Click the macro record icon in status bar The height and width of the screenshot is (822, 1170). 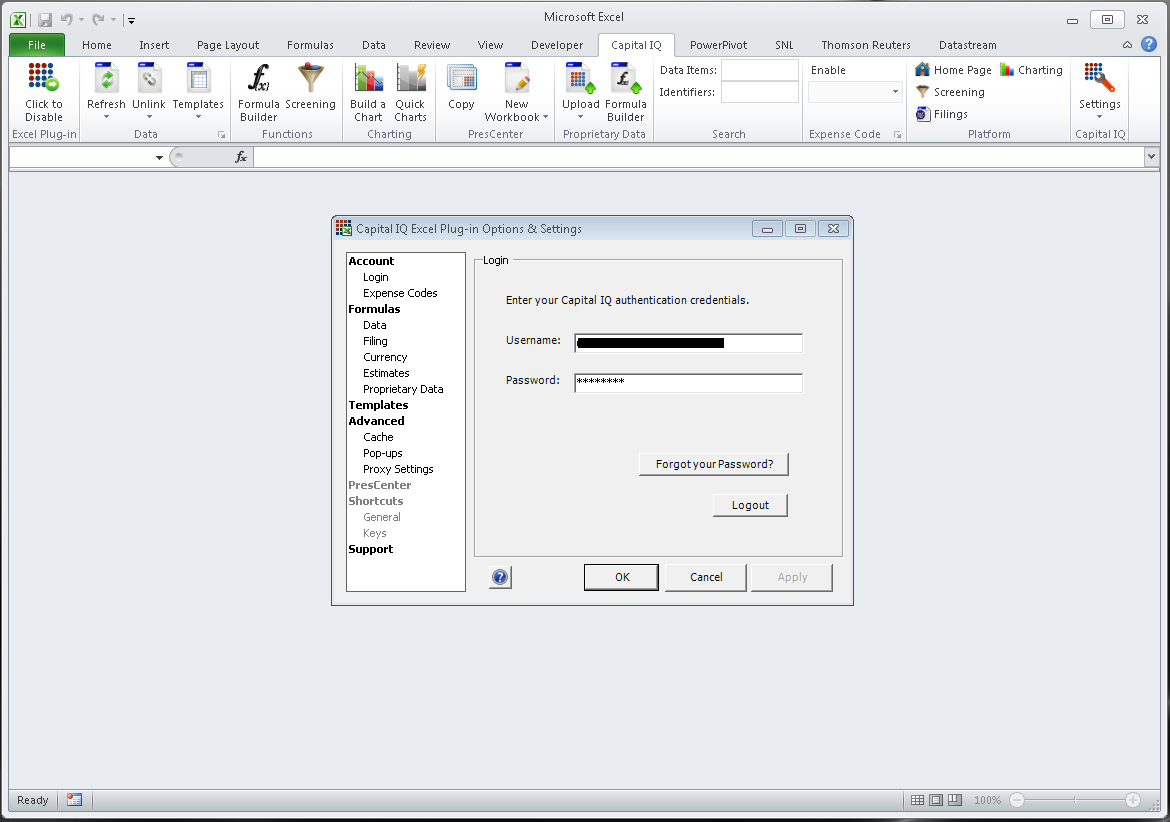[74, 800]
